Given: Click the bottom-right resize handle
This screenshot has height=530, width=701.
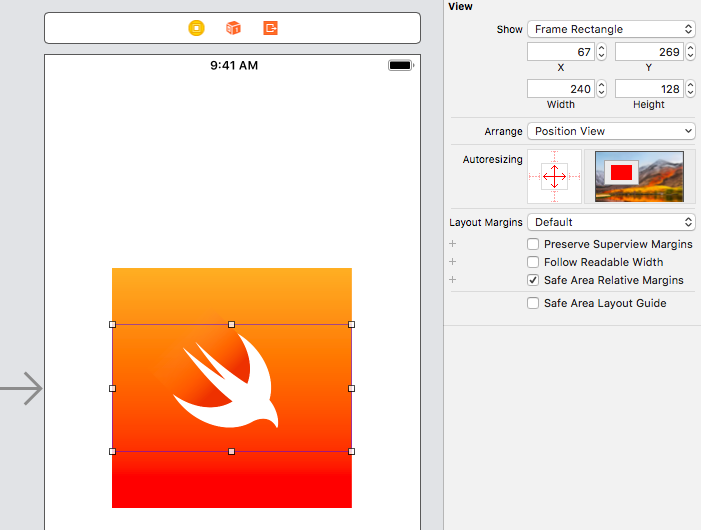Looking at the screenshot, I should tap(351, 451).
